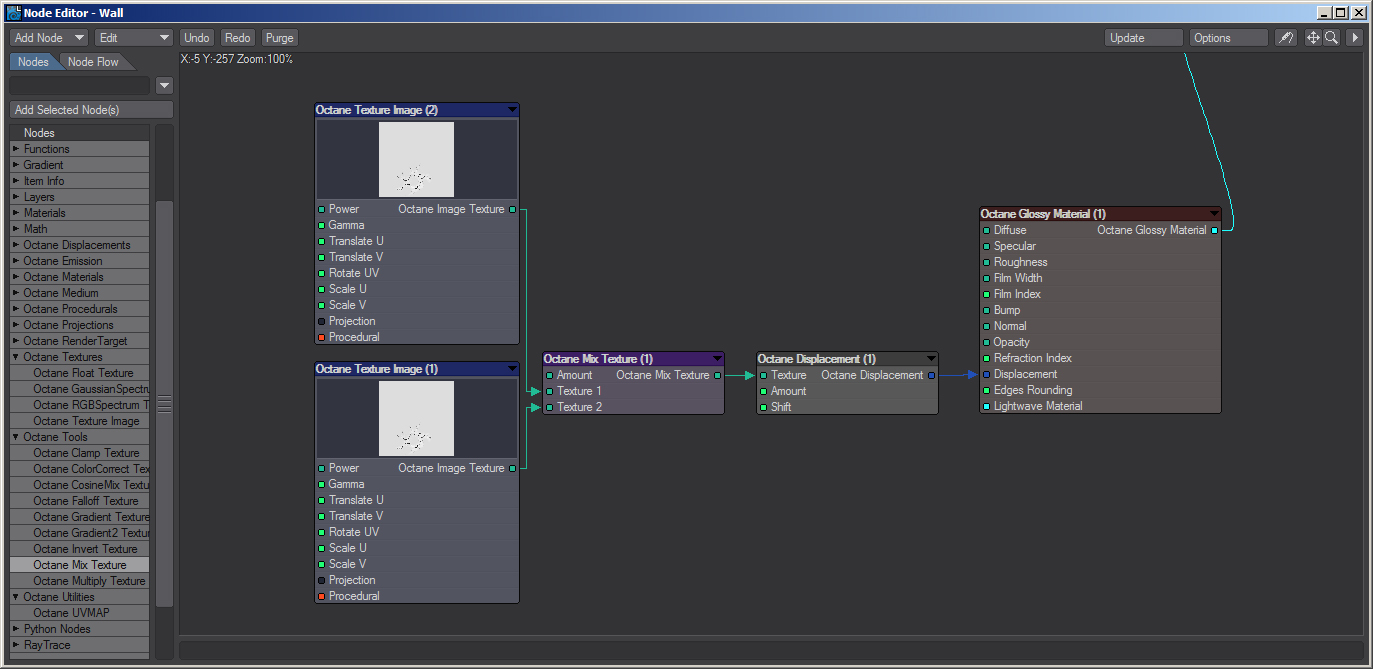Click Displacement input connector on Glossy Material
The height and width of the screenshot is (669, 1373).
pyautogui.click(x=986, y=374)
